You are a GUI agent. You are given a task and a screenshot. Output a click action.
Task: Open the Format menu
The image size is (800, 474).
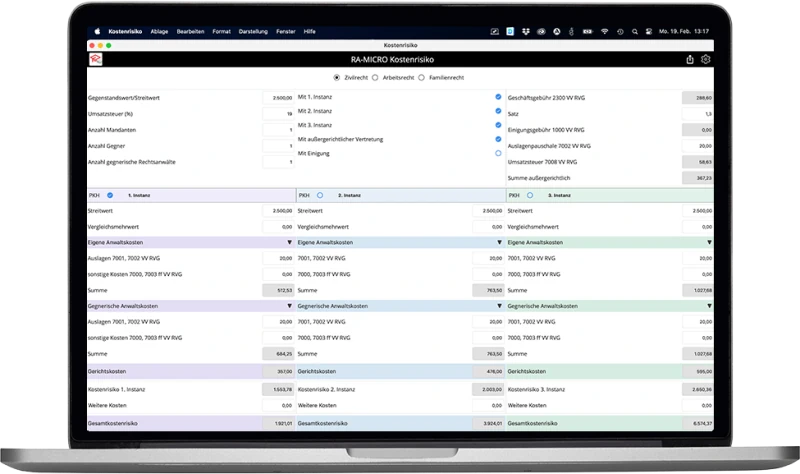[x=221, y=31]
